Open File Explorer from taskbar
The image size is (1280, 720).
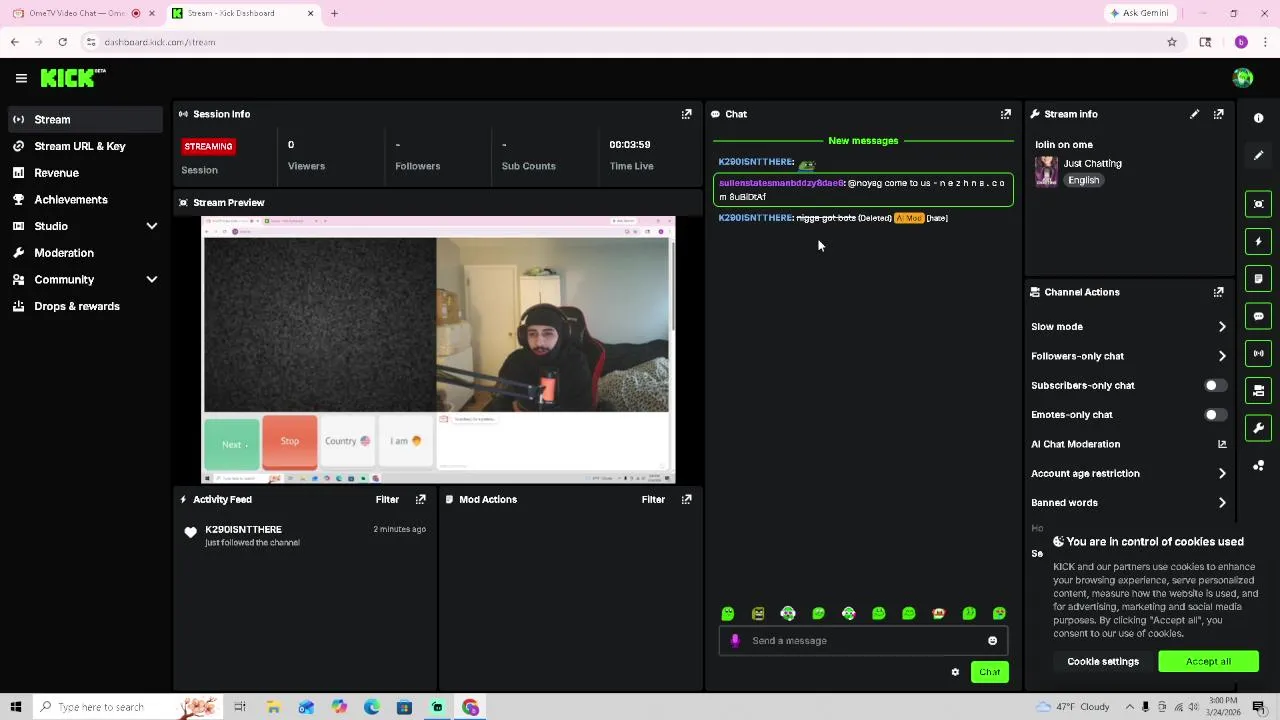(273, 707)
